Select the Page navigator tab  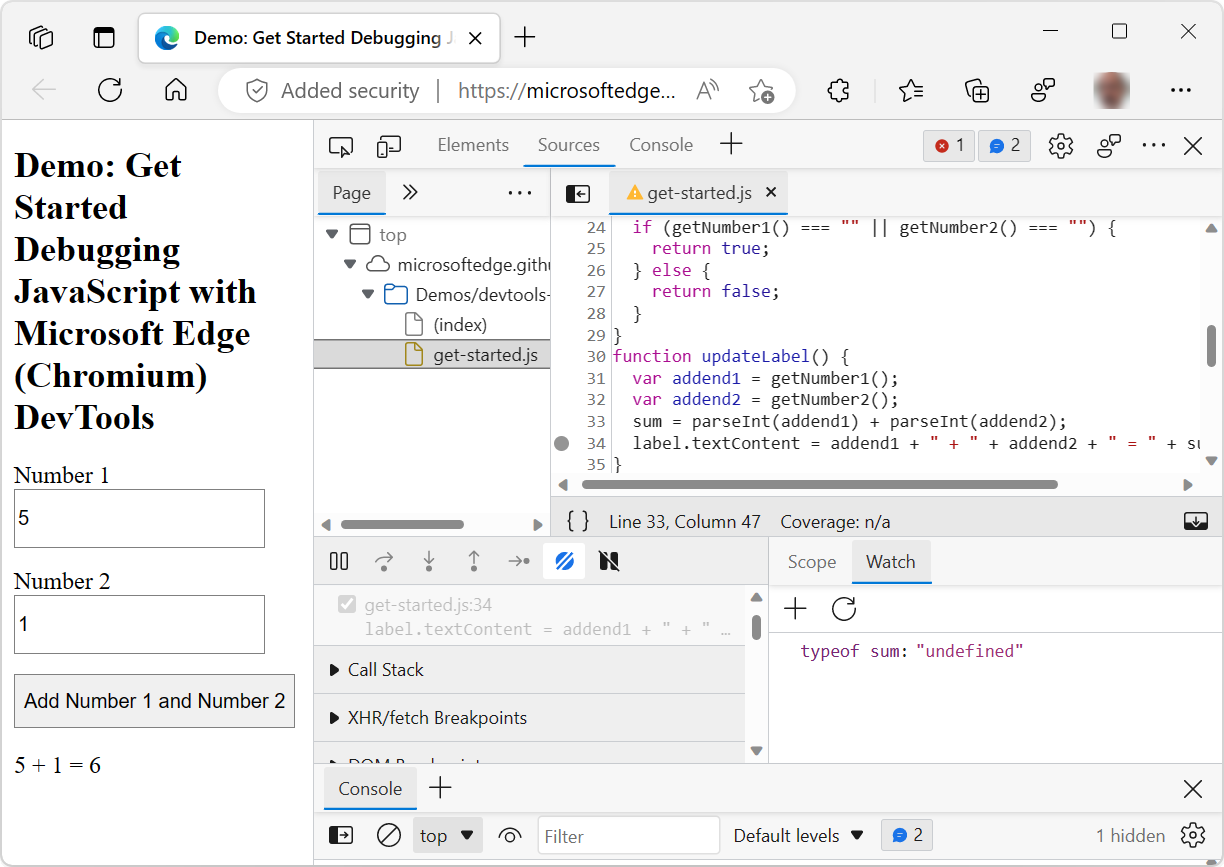352,193
